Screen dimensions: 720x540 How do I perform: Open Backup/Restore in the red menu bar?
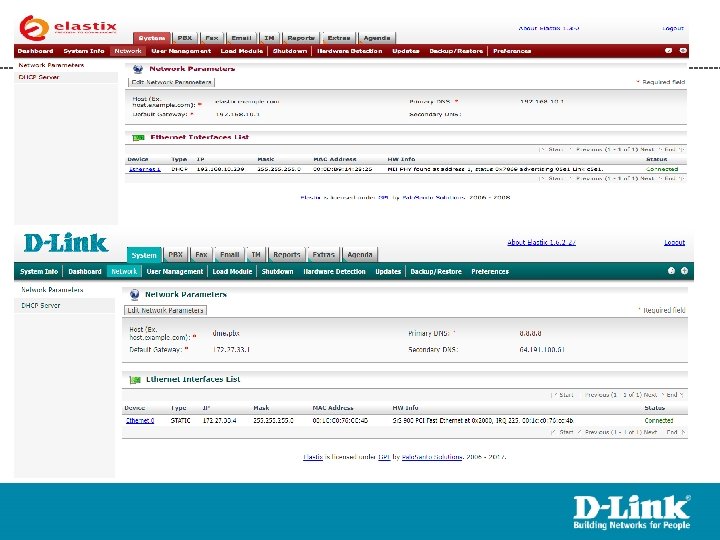pos(456,51)
